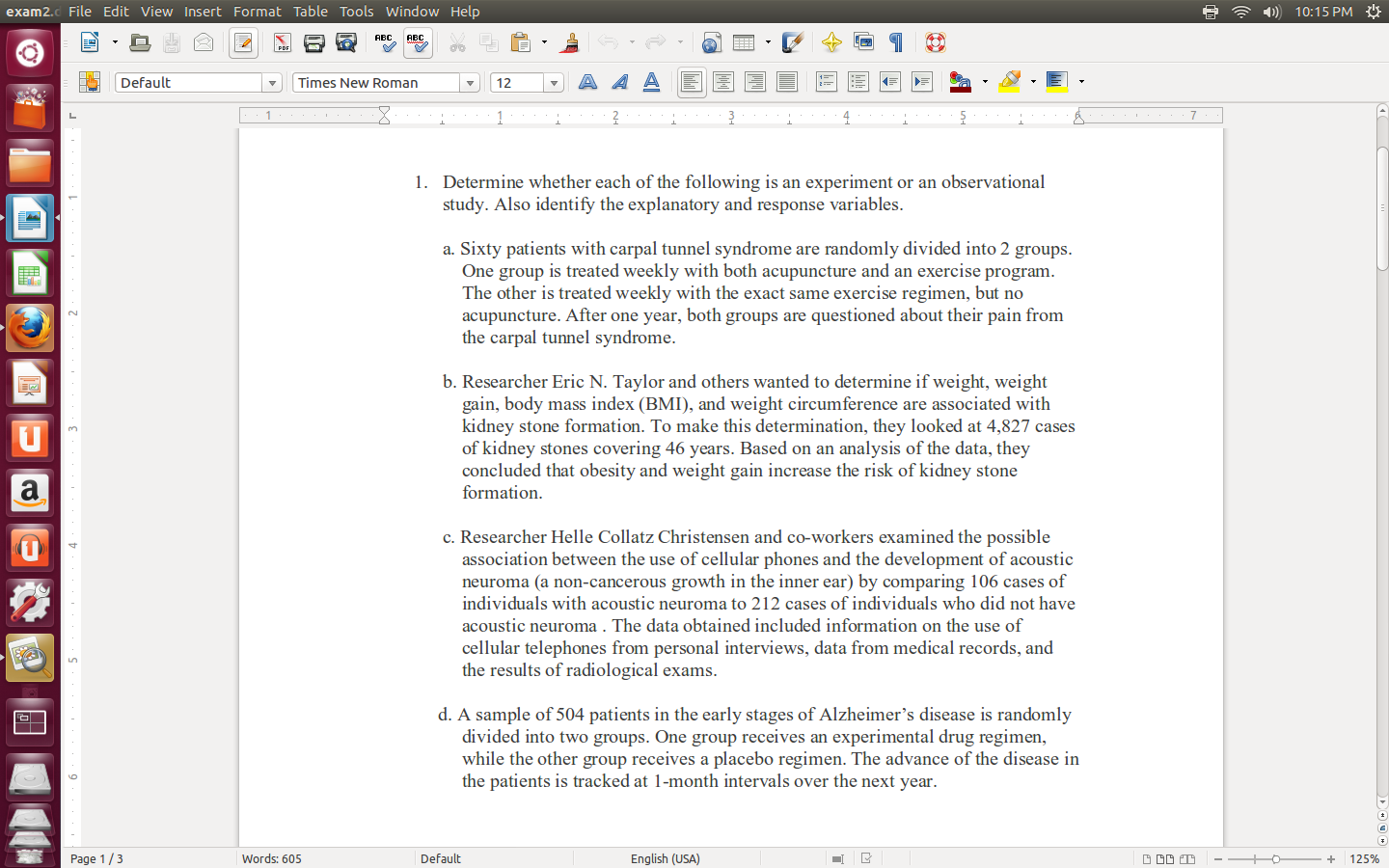Run the spelling and grammar check
Viewport: 1389px width, 868px height.
384,42
